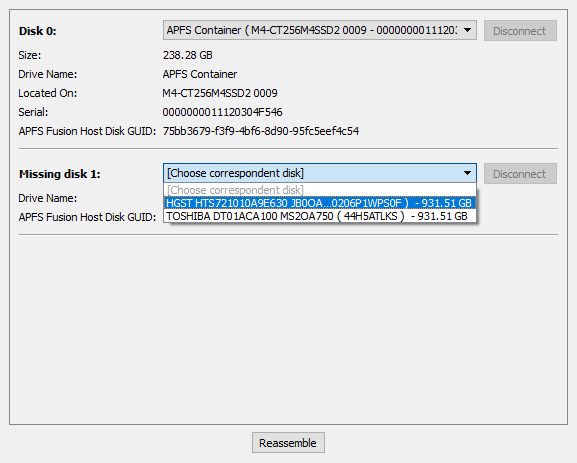Select the HGST HTS721010A9E630 disk option
577x463 pixels.
319,203
